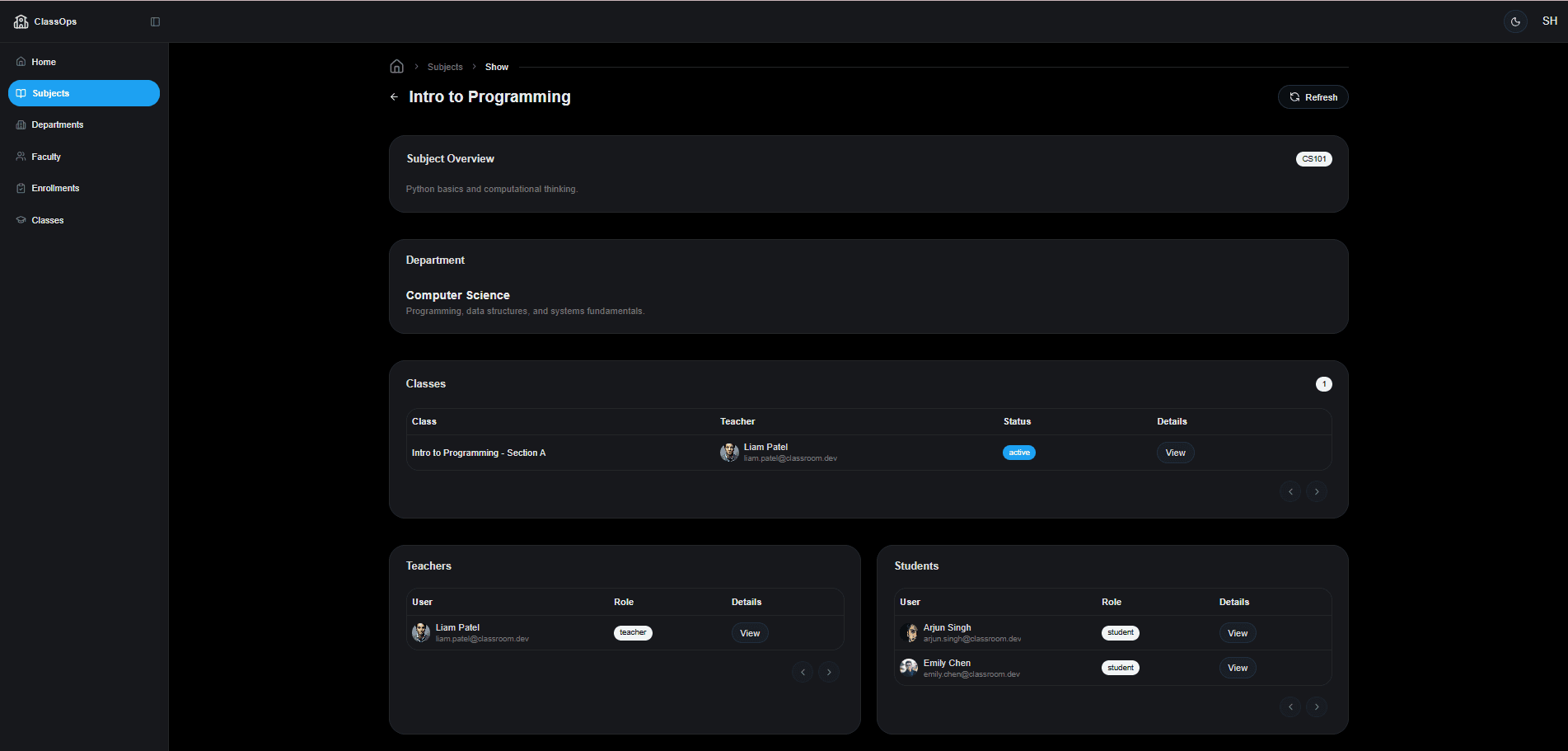This screenshot has width=1568, height=751.
Task: View Intro to Programming - Section A details
Action: (1175, 453)
